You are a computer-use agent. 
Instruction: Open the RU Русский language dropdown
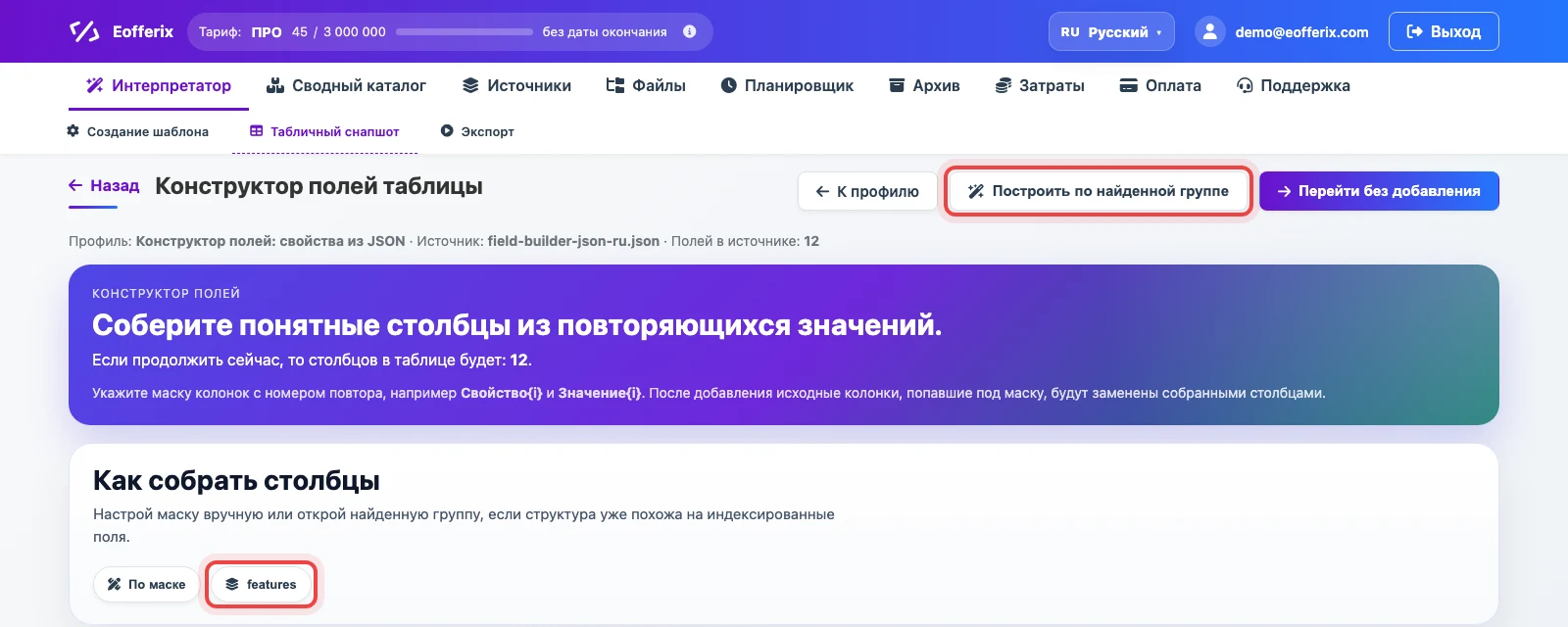[x=1111, y=31]
